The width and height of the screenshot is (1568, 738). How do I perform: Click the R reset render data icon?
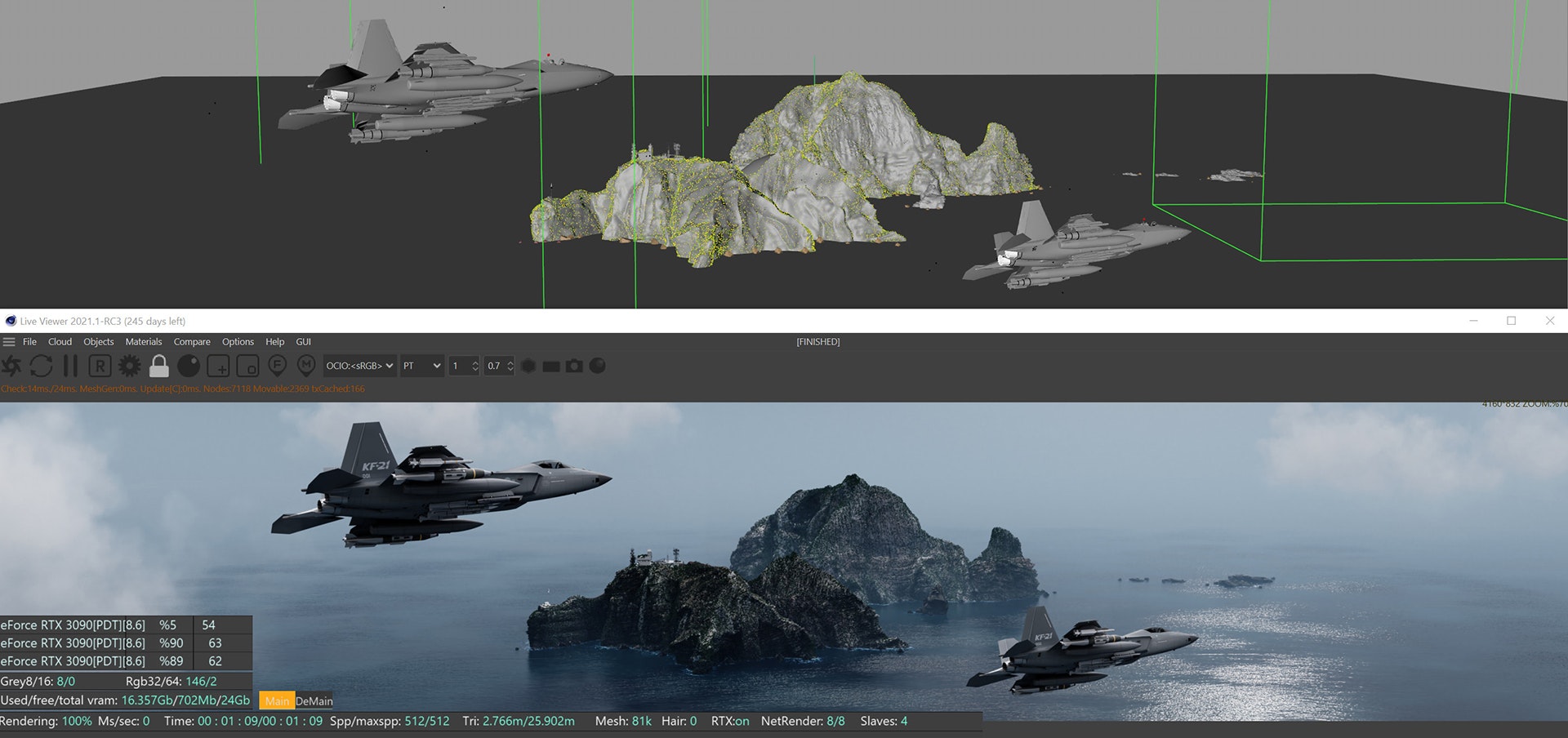(x=100, y=366)
